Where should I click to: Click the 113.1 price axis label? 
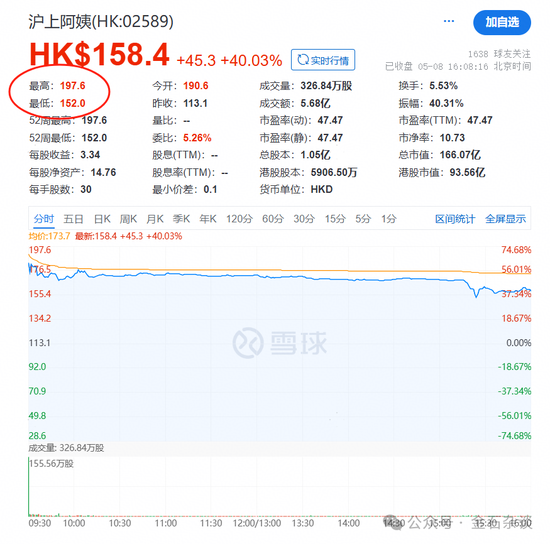pos(40,343)
